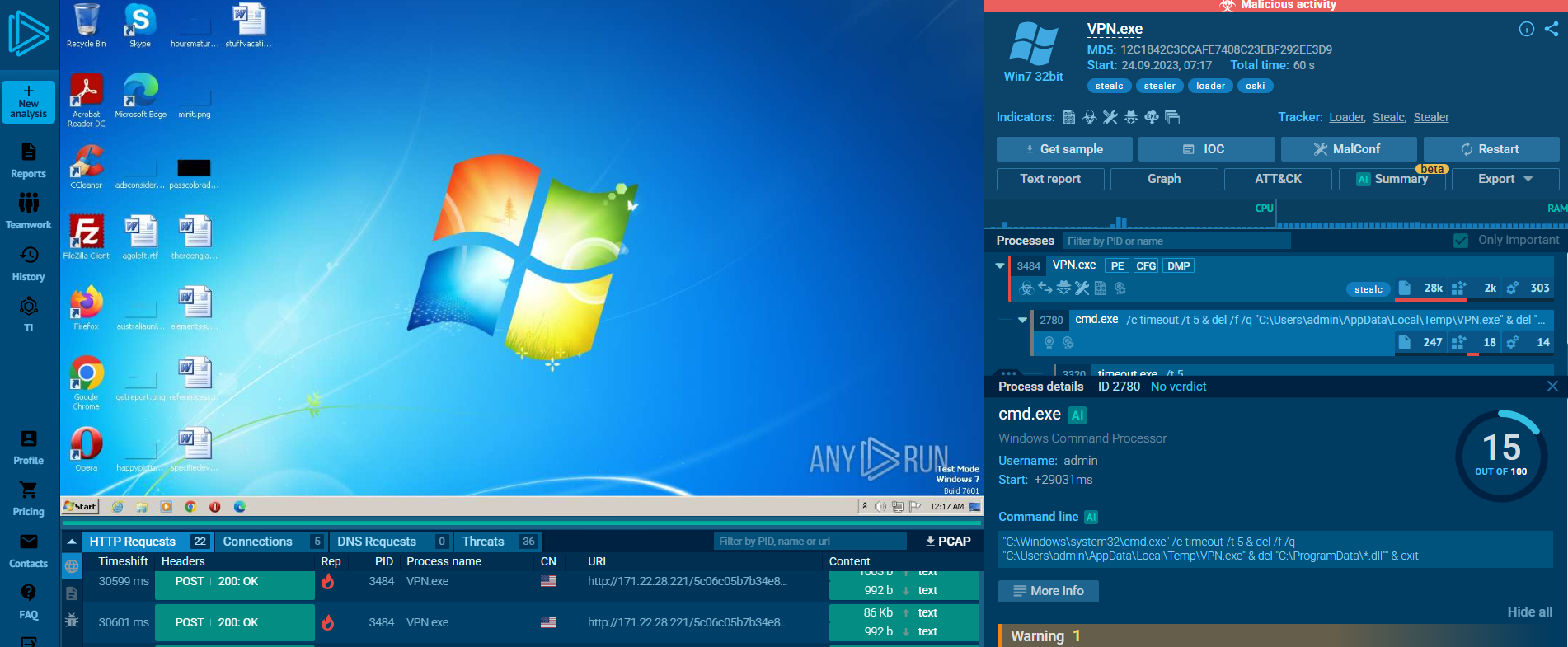The width and height of the screenshot is (1568, 647).
Task: Select the stealer tag
Action: (x=1159, y=86)
